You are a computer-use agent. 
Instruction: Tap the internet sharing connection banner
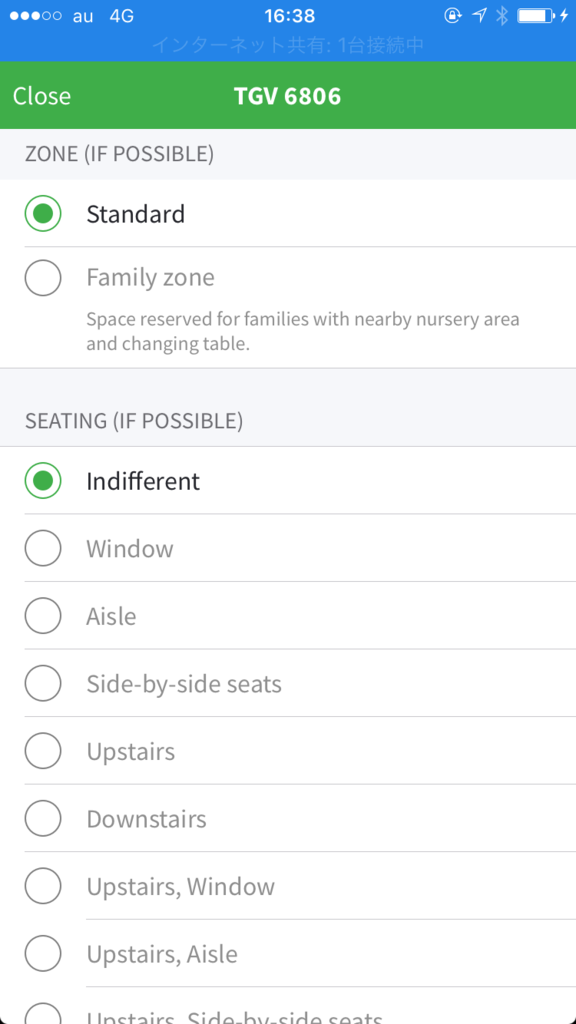coord(288,44)
